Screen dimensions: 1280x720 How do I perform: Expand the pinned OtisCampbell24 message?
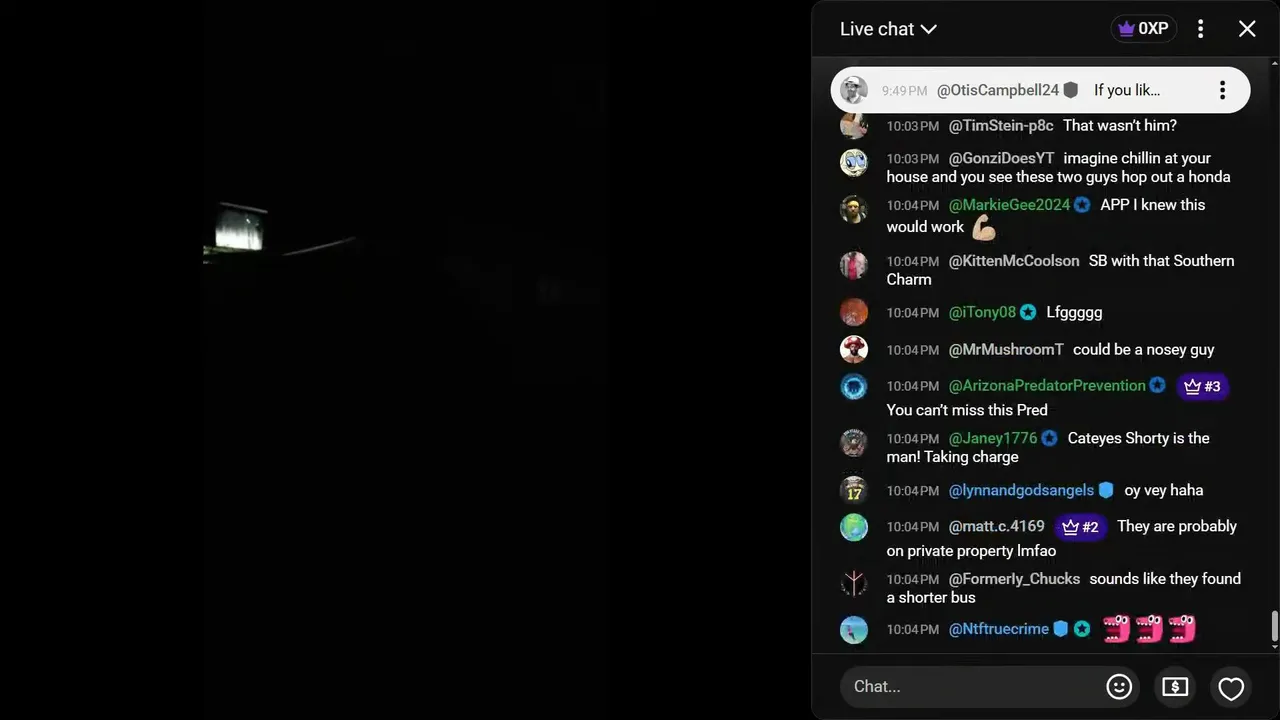(1040, 91)
